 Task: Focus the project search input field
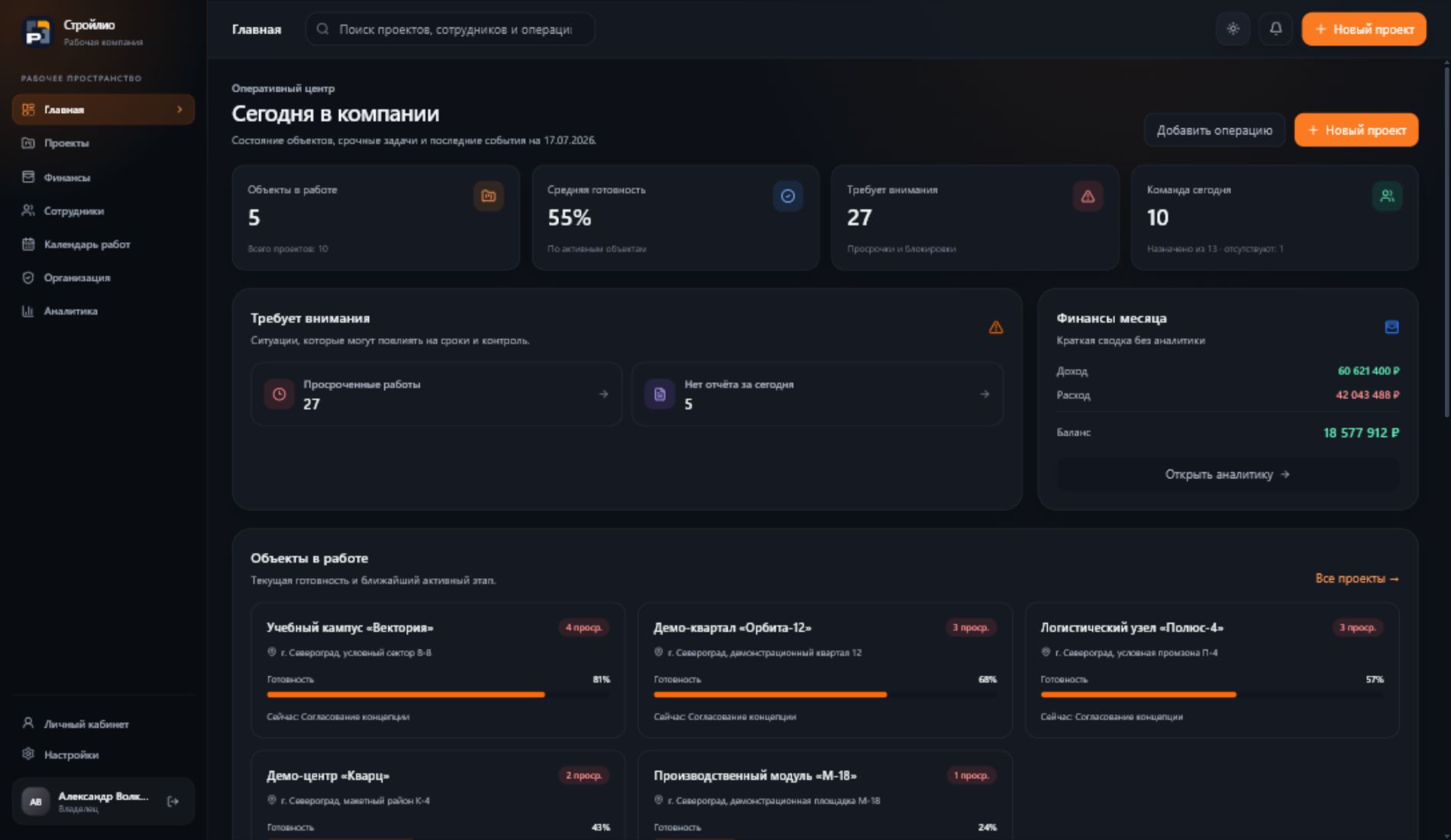tap(450, 29)
